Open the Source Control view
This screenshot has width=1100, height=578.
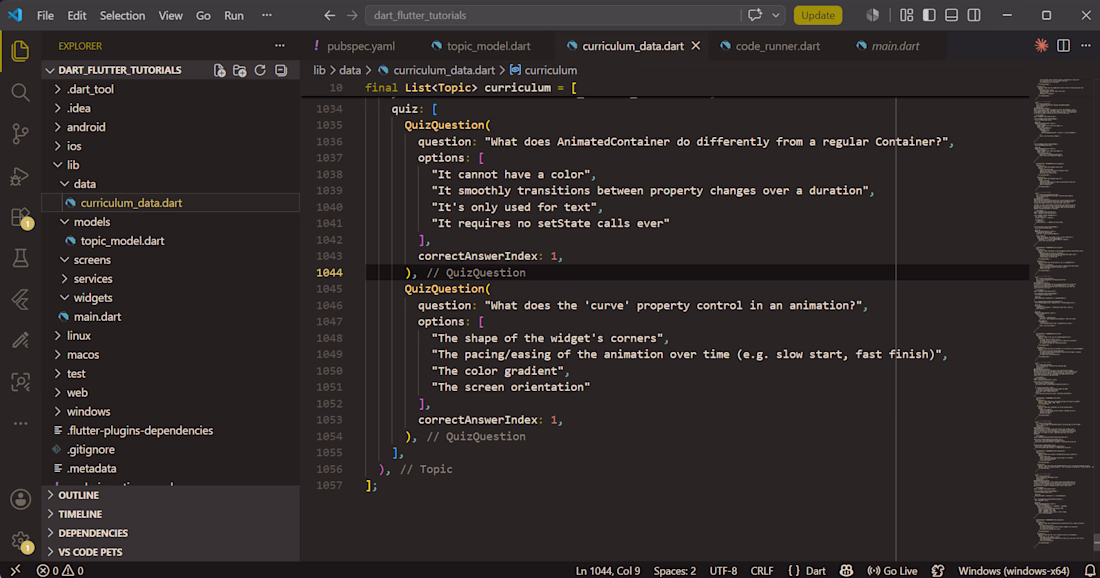coord(20,134)
